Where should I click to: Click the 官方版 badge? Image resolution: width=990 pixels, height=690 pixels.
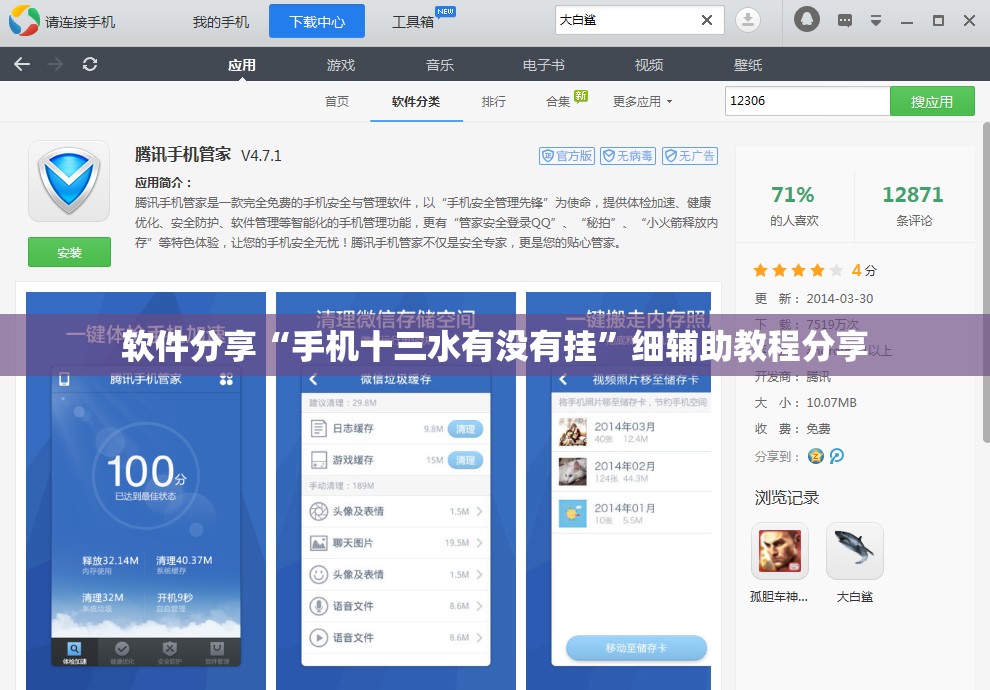click(x=566, y=156)
